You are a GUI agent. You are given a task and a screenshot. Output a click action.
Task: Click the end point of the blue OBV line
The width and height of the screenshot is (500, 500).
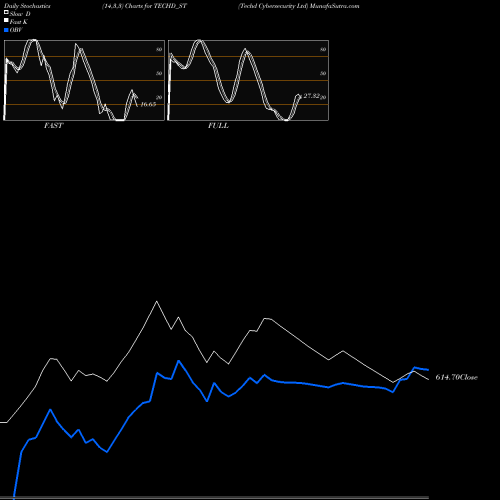coord(428,370)
